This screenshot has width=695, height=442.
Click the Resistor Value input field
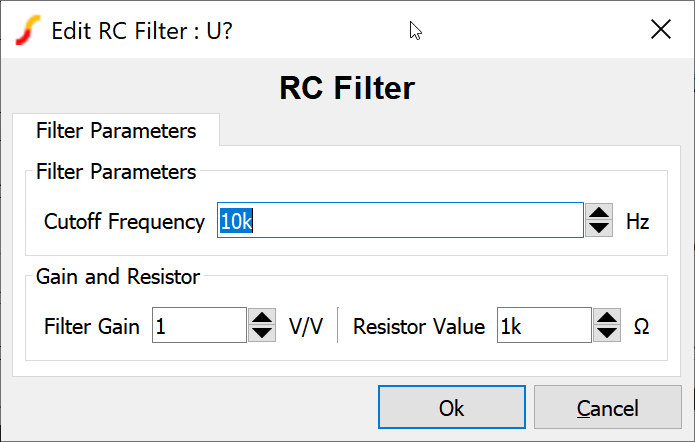pyautogui.click(x=543, y=326)
